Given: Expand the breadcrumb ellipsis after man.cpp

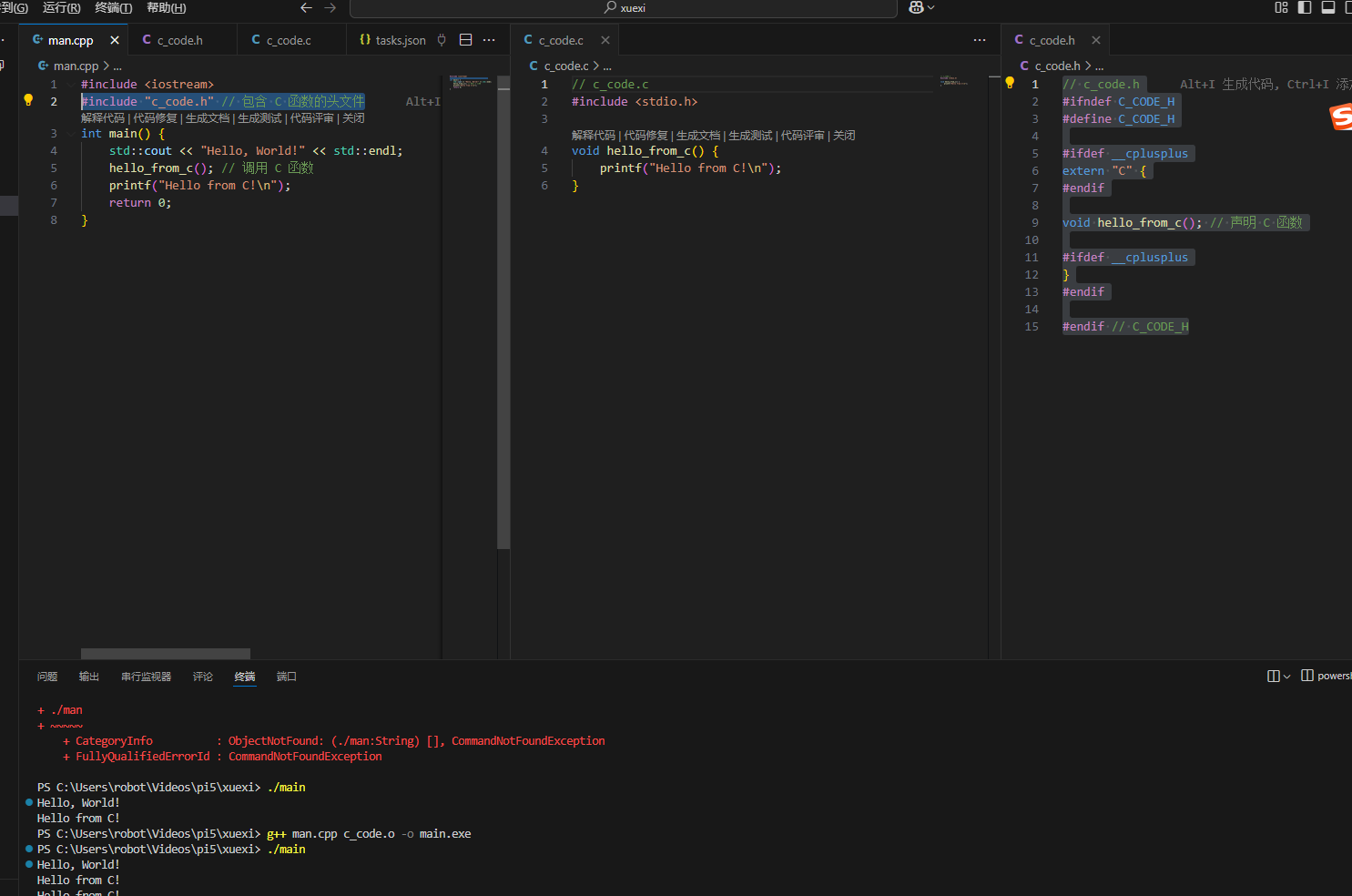Looking at the screenshot, I should click(x=117, y=66).
